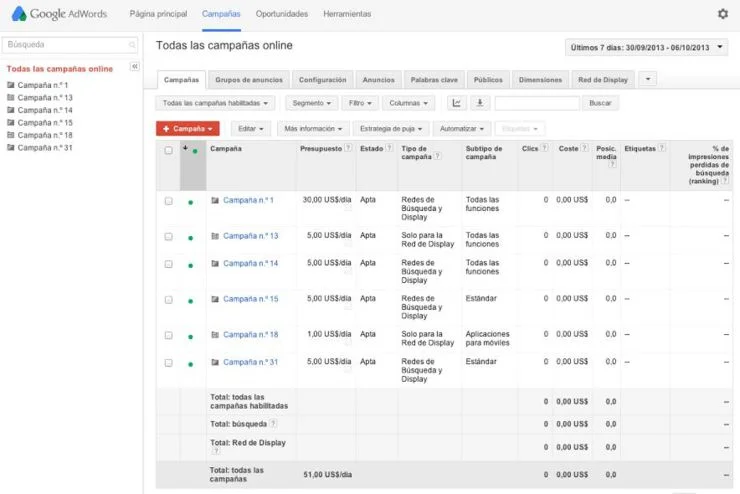Open the settings gear icon

coord(723,14)
